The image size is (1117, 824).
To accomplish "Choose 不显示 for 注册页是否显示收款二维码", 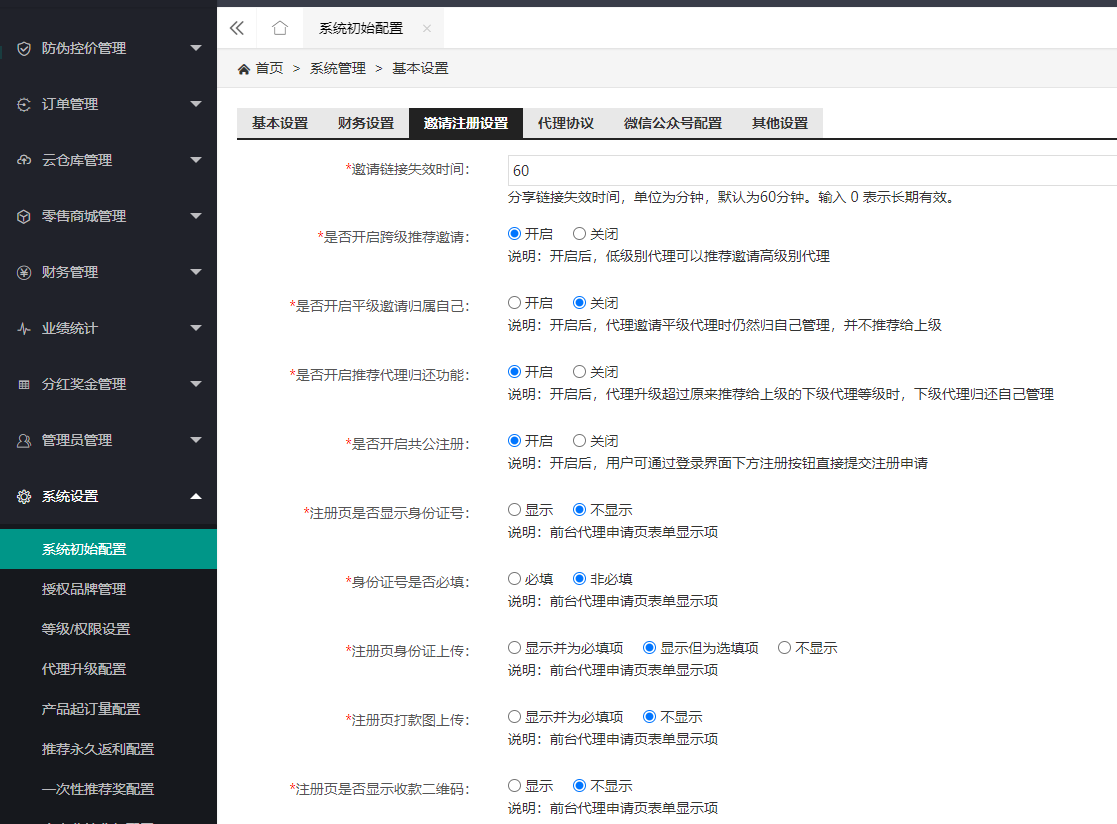I will 580,786.
